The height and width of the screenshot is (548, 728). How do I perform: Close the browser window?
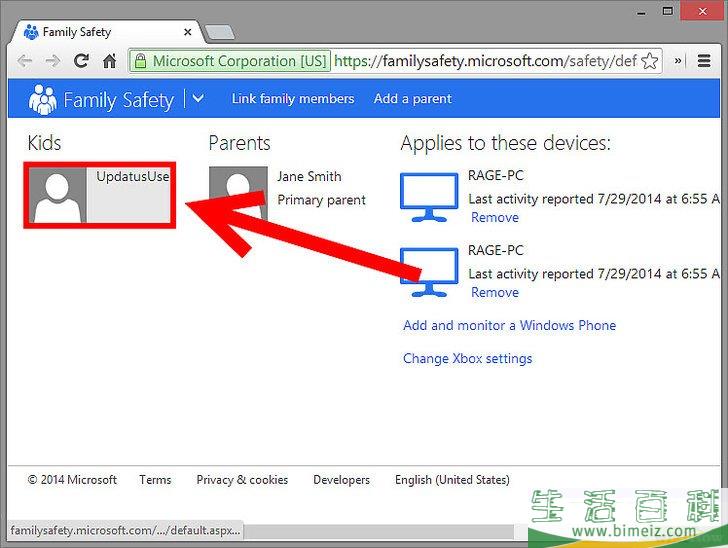[x=703, y=11]
